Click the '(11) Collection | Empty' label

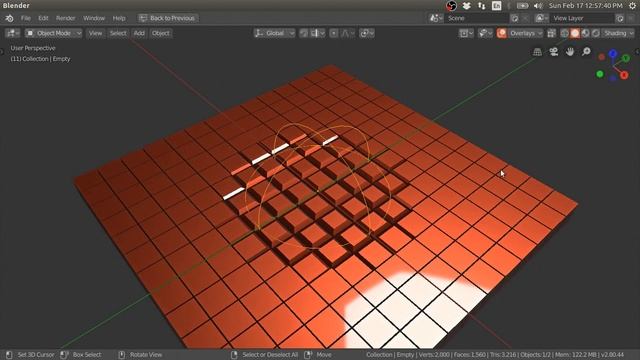40,59
